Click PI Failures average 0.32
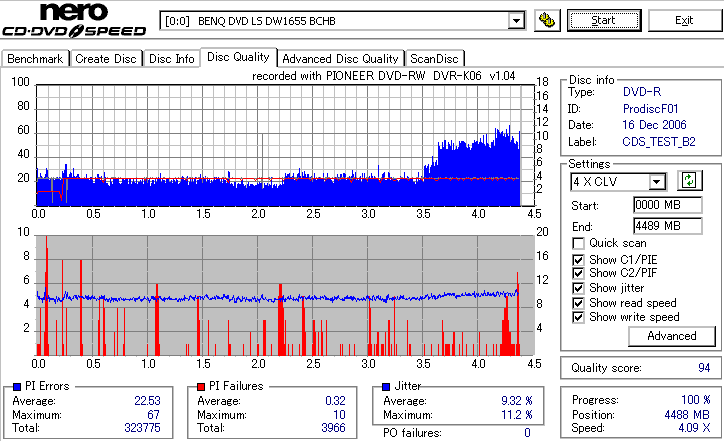 (335, 401)
